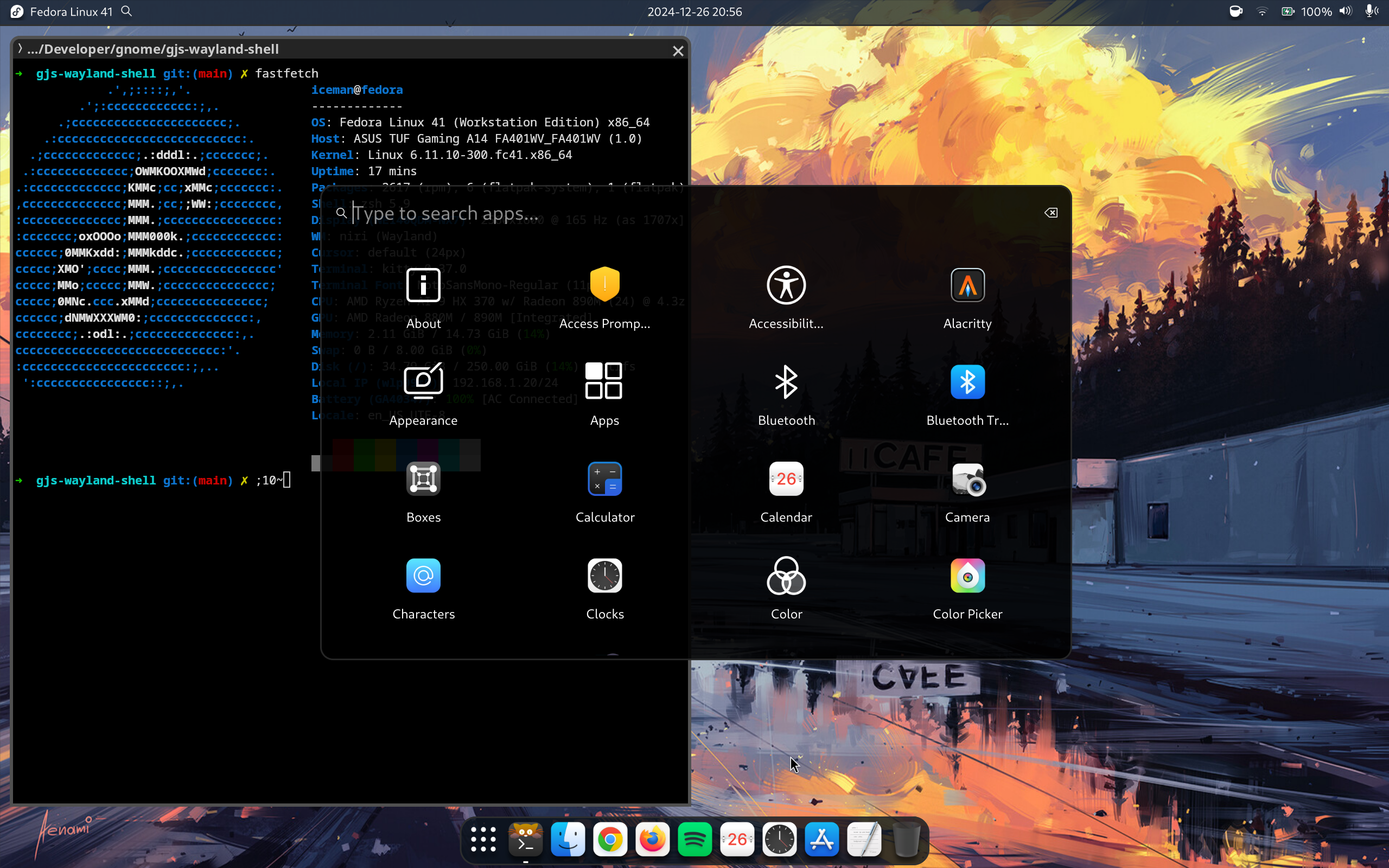Open the Calculator app
The width and height of the screenshot is (1389, 868).
coord(604,480)
